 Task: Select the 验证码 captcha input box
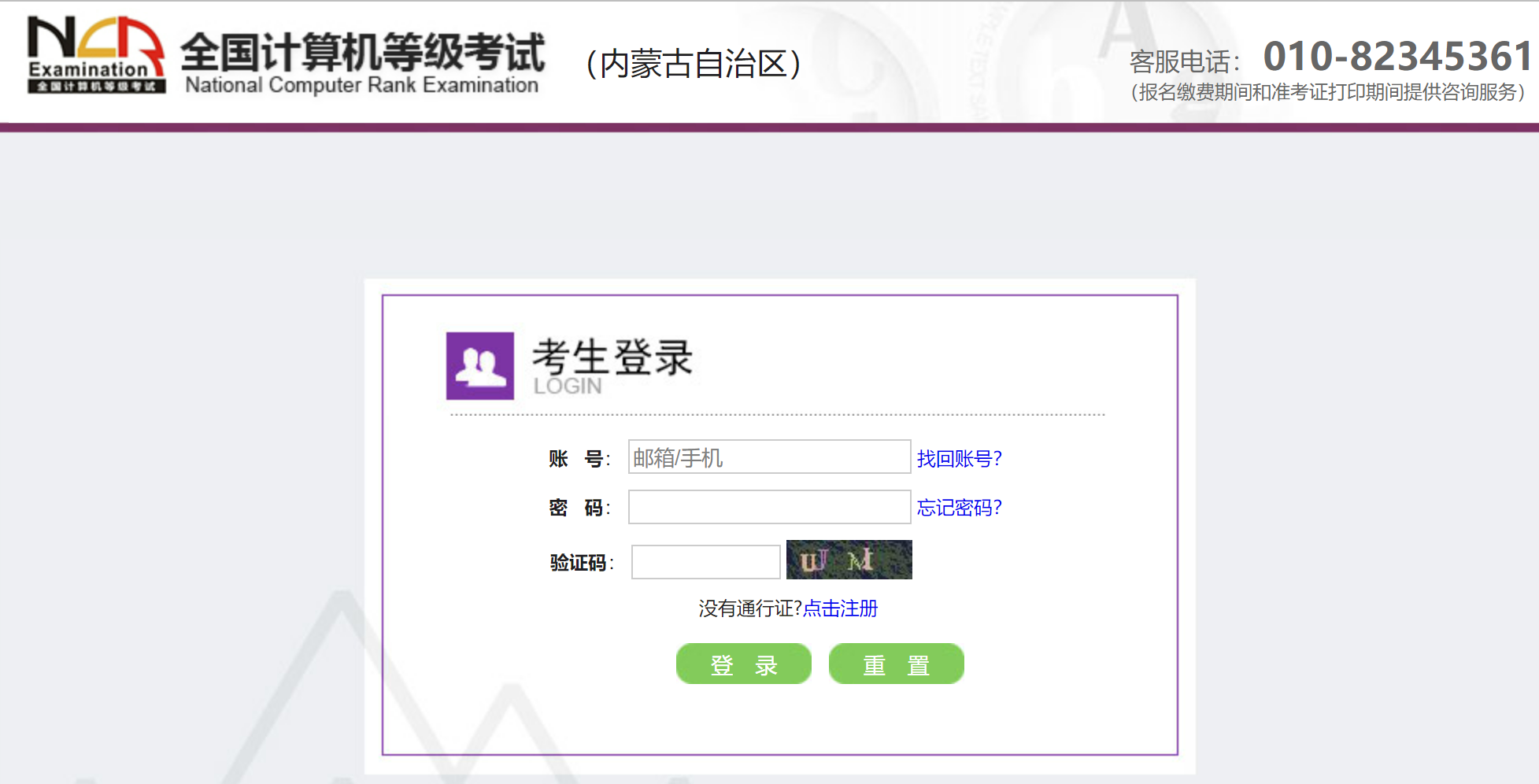coord(705,562)
